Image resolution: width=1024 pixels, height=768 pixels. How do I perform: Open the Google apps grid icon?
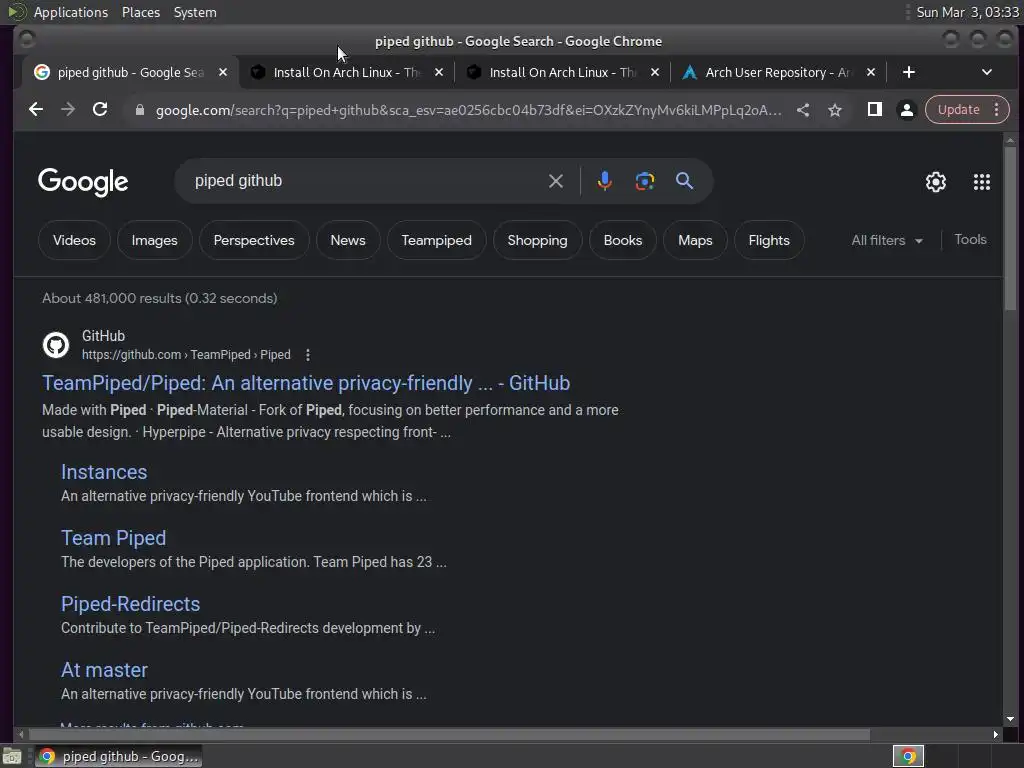tap(982, 182)
